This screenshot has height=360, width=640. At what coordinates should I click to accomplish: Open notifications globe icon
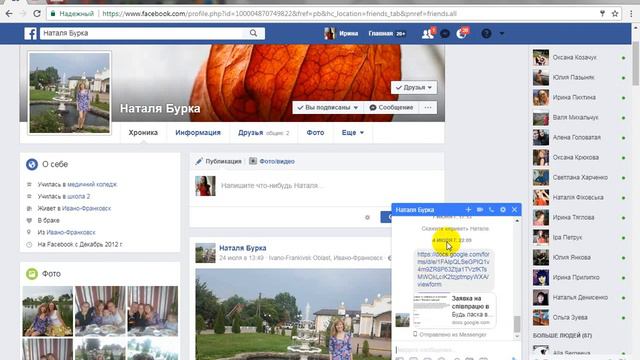pyautogui.click(x=462, y=33)
